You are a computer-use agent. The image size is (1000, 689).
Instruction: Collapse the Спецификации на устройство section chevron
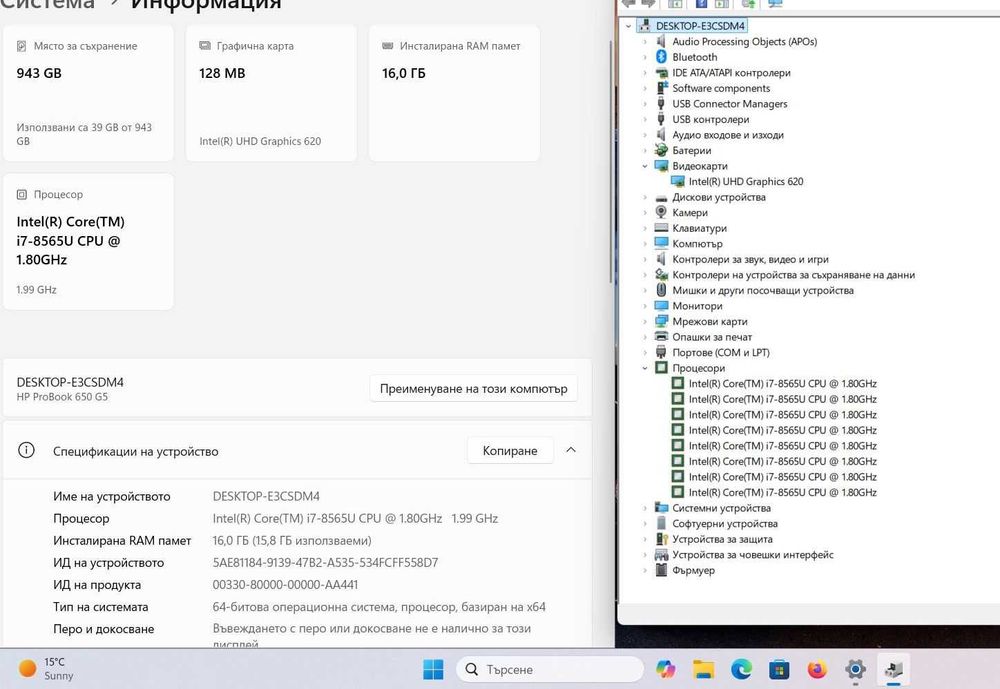571,450
